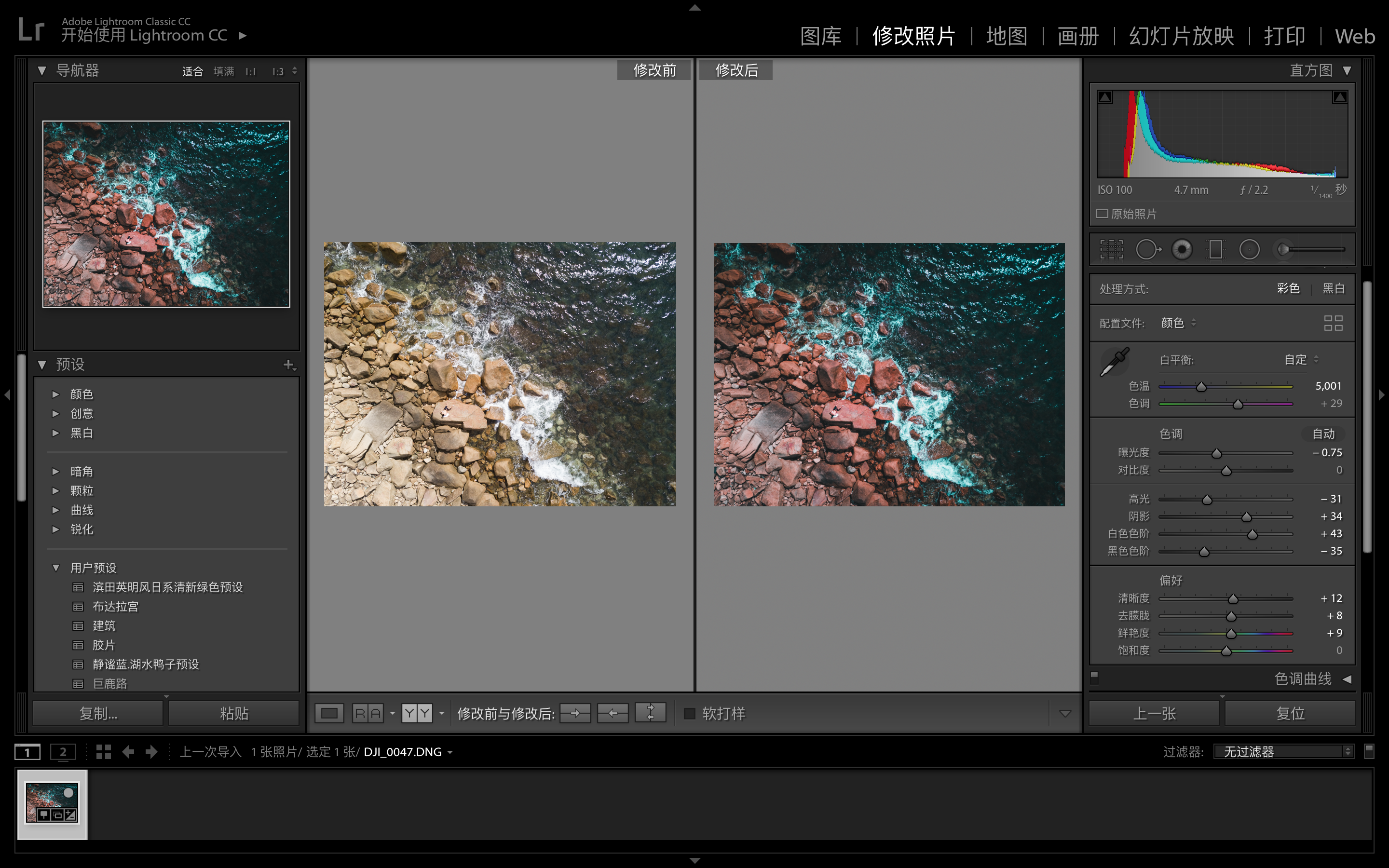Check the 原始照片 original photo box
The width and height of the screenshot is (1389, 868).
click(1102, 214)
